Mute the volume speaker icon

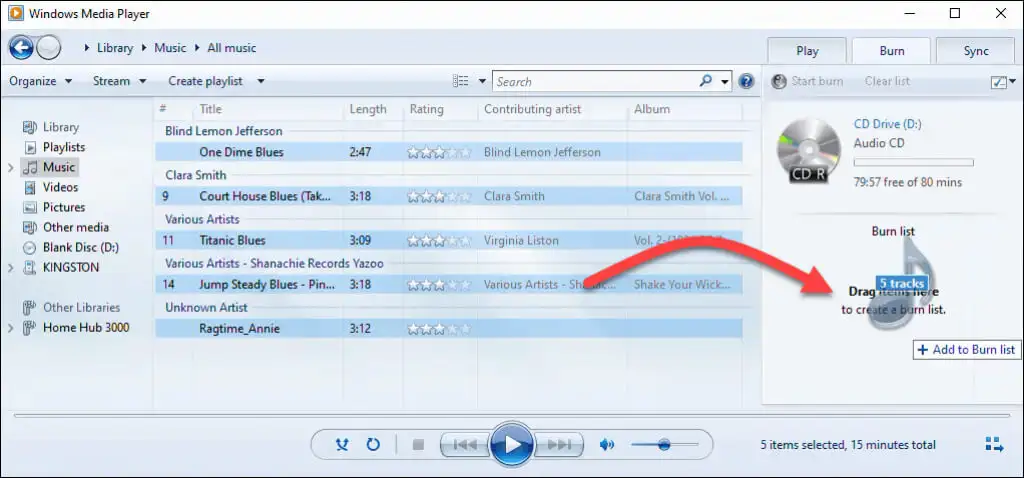pos(607,445)
